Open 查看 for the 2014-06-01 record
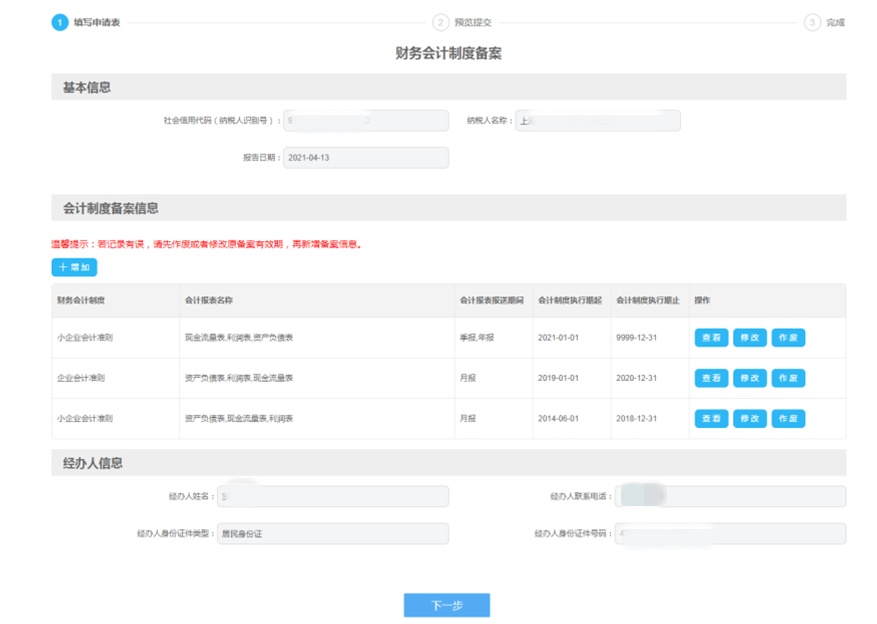Image resolution: width=877 pixels, height=624 pixels. click(711, 419)
